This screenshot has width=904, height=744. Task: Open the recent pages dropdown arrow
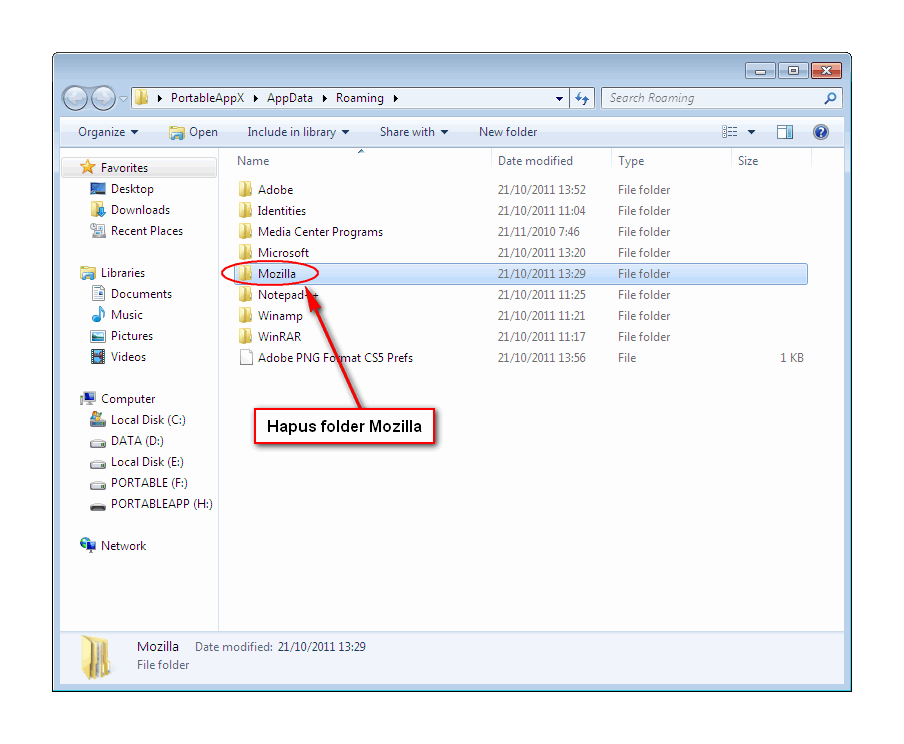[123, 99]
